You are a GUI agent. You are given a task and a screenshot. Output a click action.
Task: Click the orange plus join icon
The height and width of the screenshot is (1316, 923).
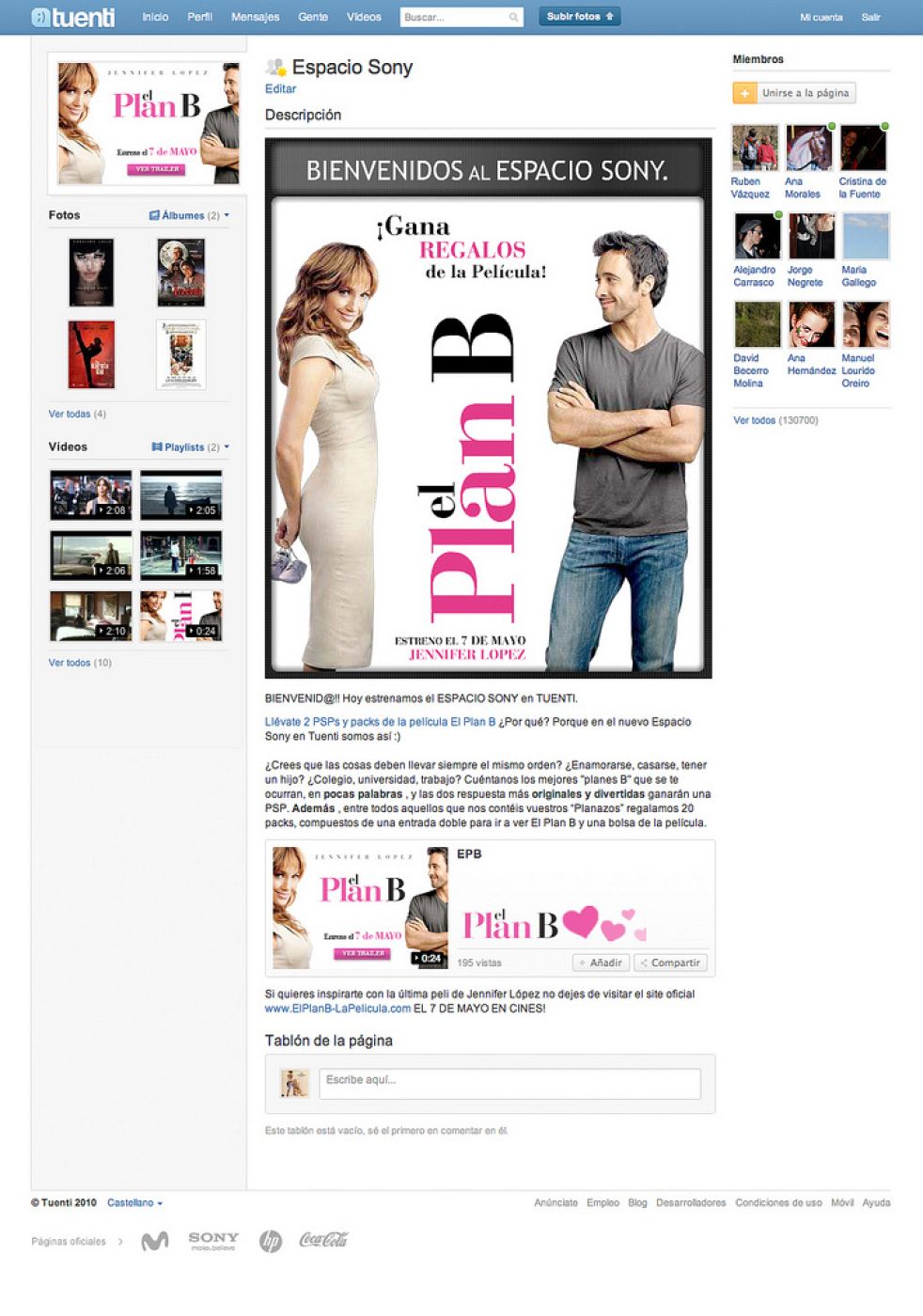click(743, 93)
